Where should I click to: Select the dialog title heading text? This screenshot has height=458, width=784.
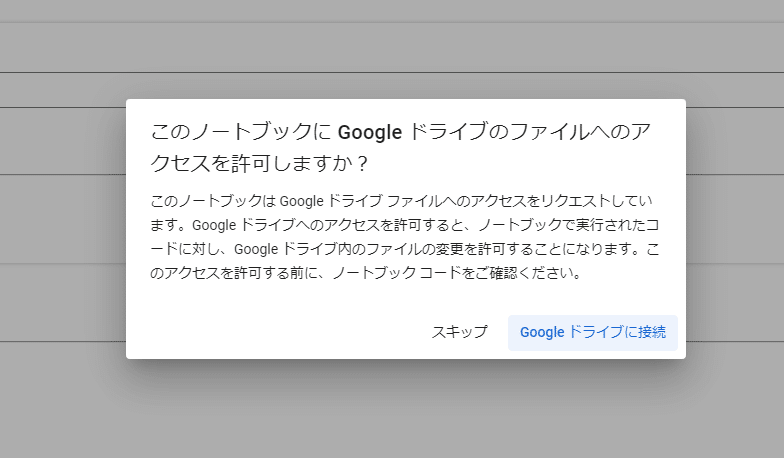400,148
